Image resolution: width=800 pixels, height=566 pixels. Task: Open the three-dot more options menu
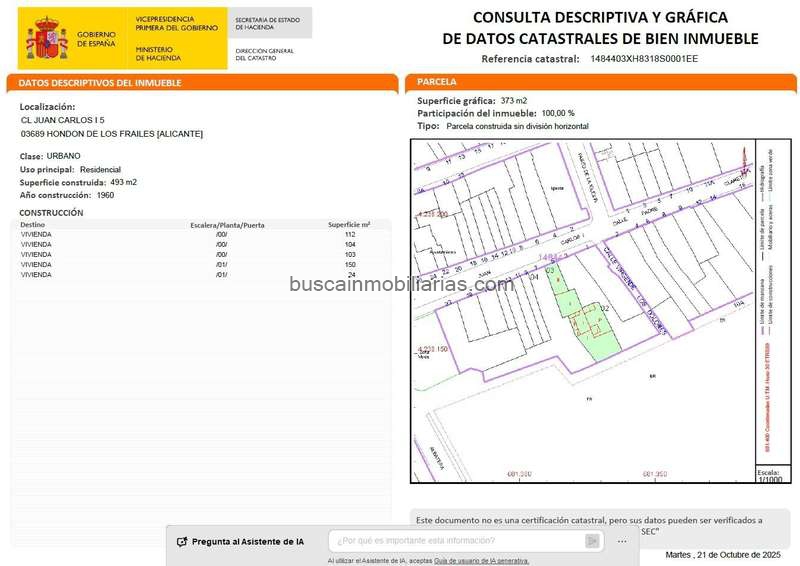(623, 541)
